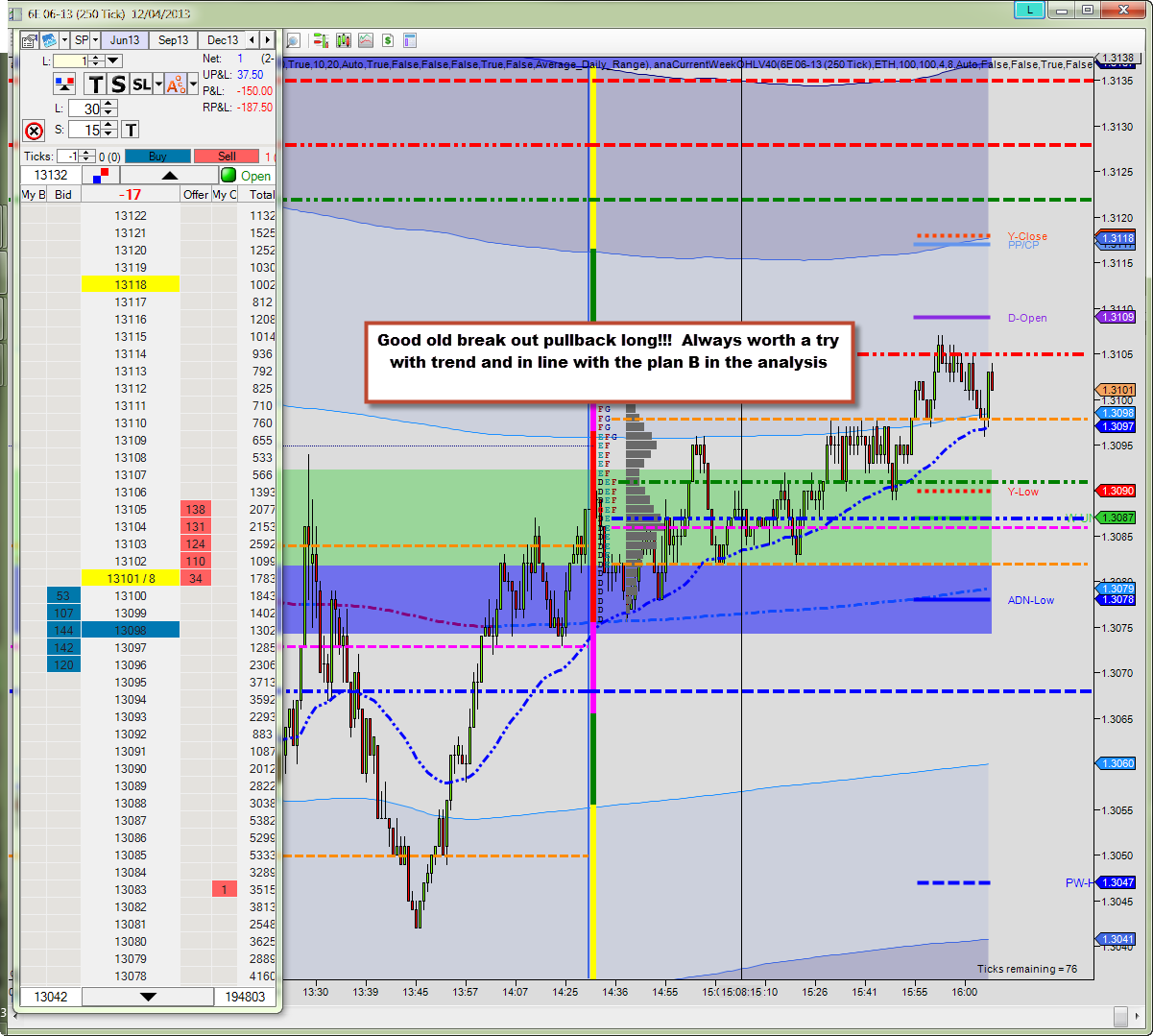
Task: Click the line chart indicators icon
Action: click(x=365, y=40)
